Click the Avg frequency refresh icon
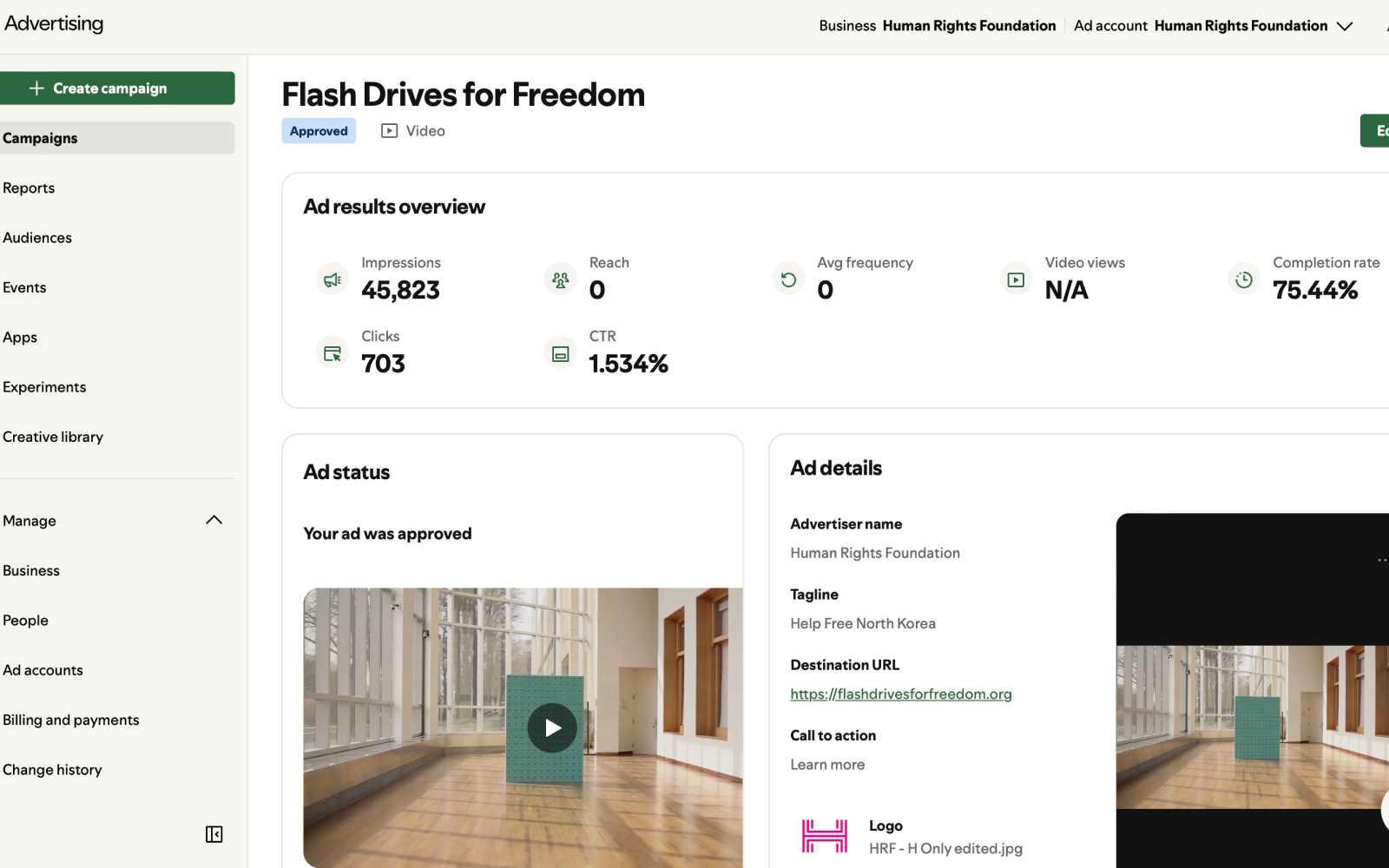The width and height of the screenshot is (1389, 868). pos(788,279)
